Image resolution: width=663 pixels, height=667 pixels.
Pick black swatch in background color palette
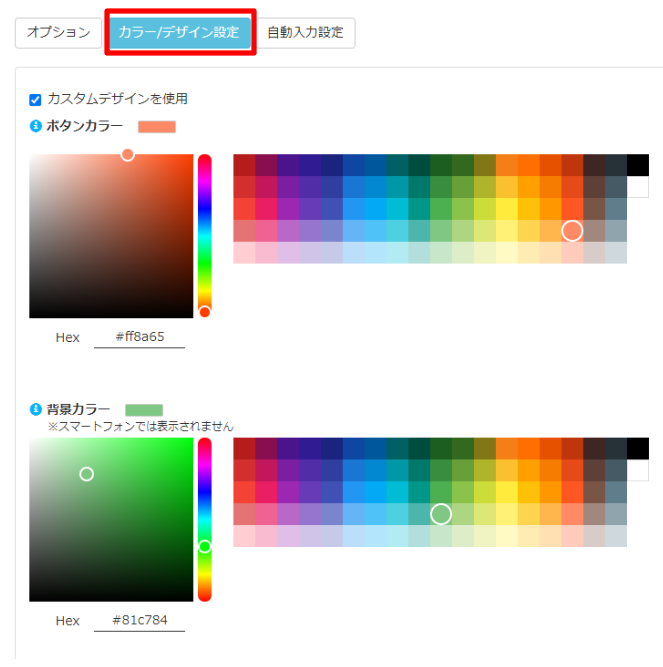tap(638, 448)
